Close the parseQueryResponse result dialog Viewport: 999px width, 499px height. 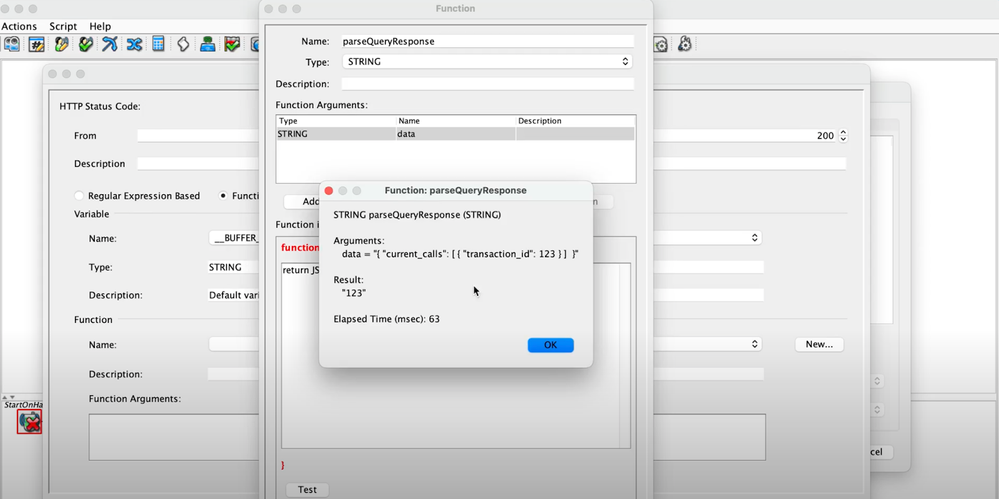[329, 191]
